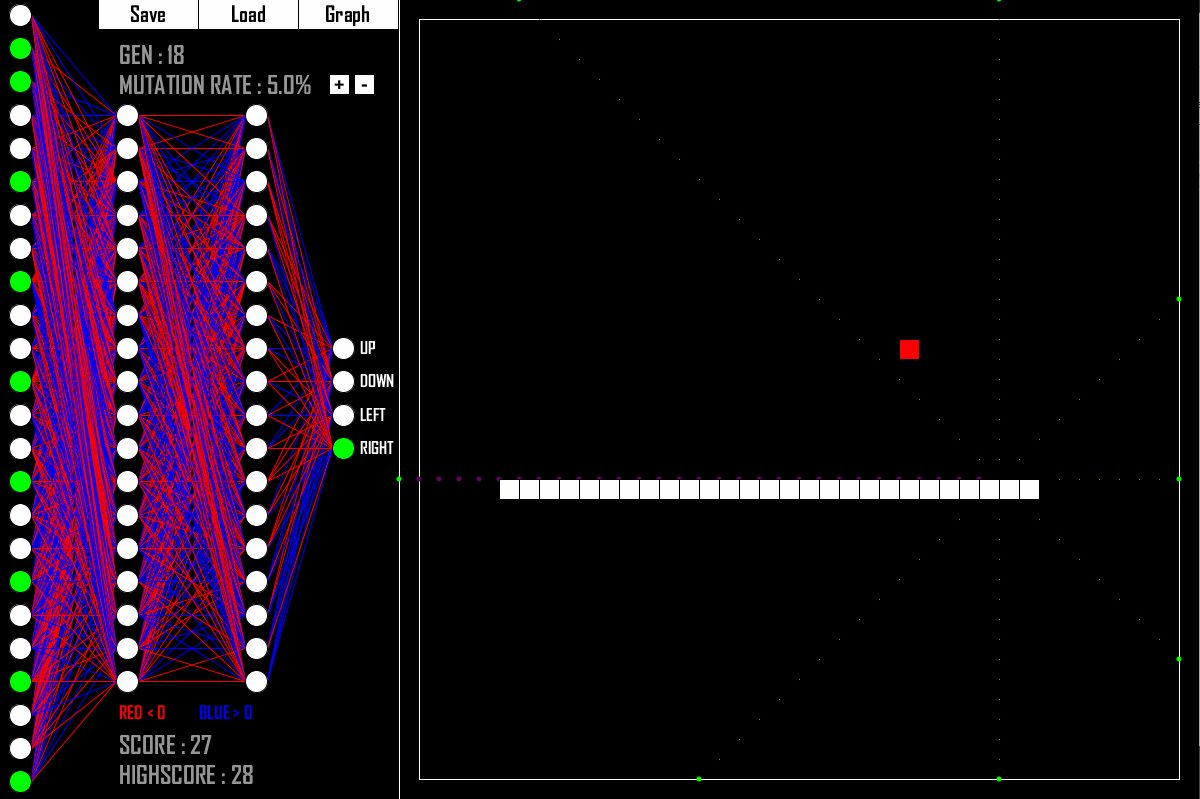Toggle the active green RIGHT output node

point(345,448)
